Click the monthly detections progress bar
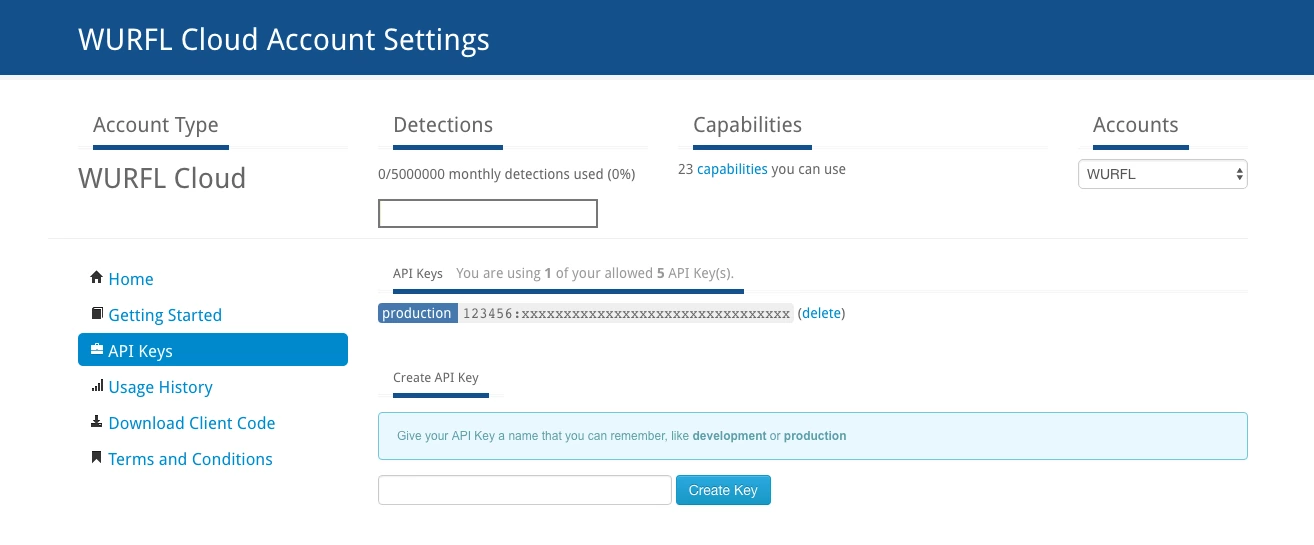Image resolution: width=1314 pixels, height=545 pixels. (x=488, y=213)
